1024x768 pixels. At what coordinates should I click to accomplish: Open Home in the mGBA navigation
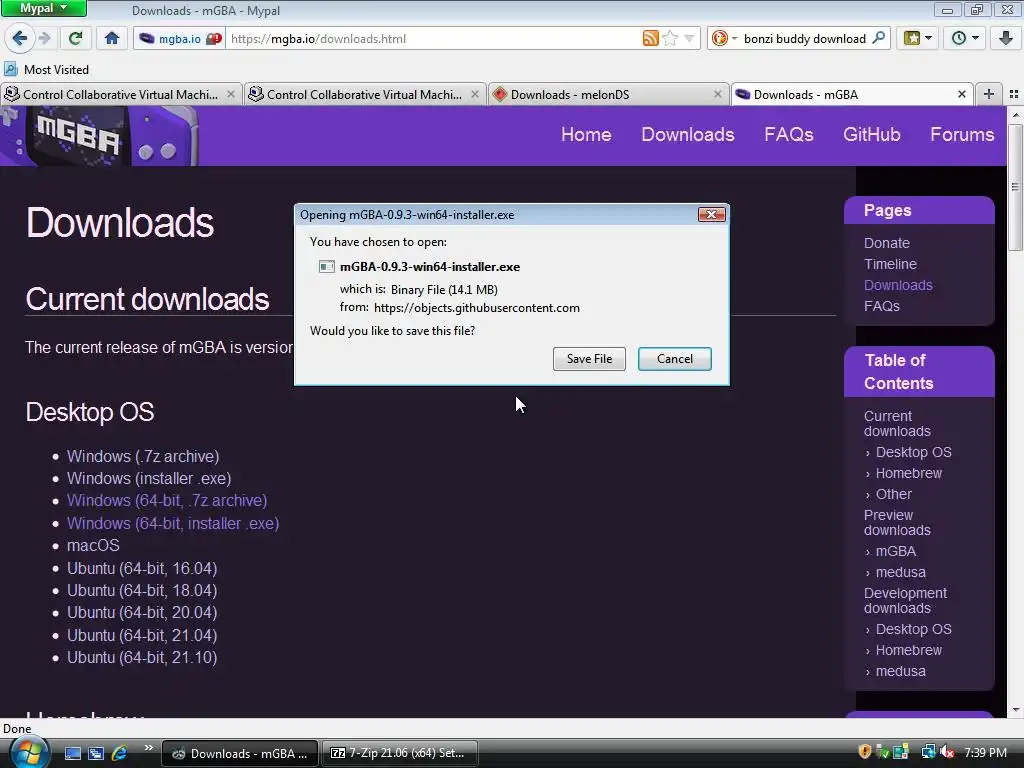[586, 135]
